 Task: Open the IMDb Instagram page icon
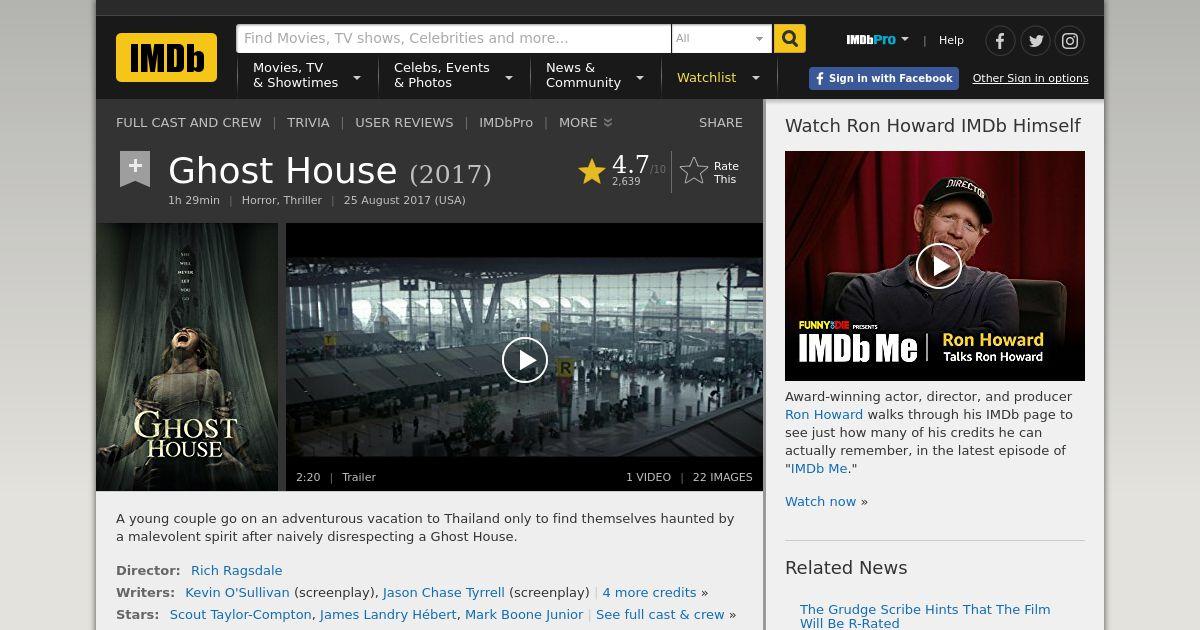click(x=1070, y=41)
